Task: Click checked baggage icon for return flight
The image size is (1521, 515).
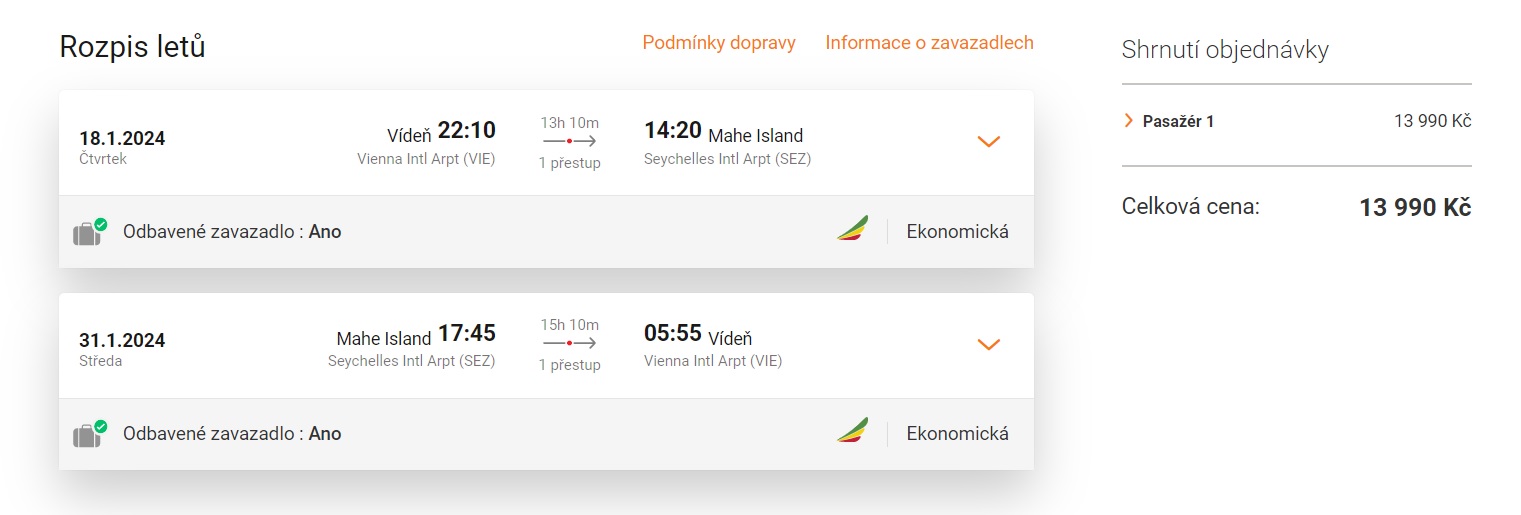Action: click(x=89, y=434)
